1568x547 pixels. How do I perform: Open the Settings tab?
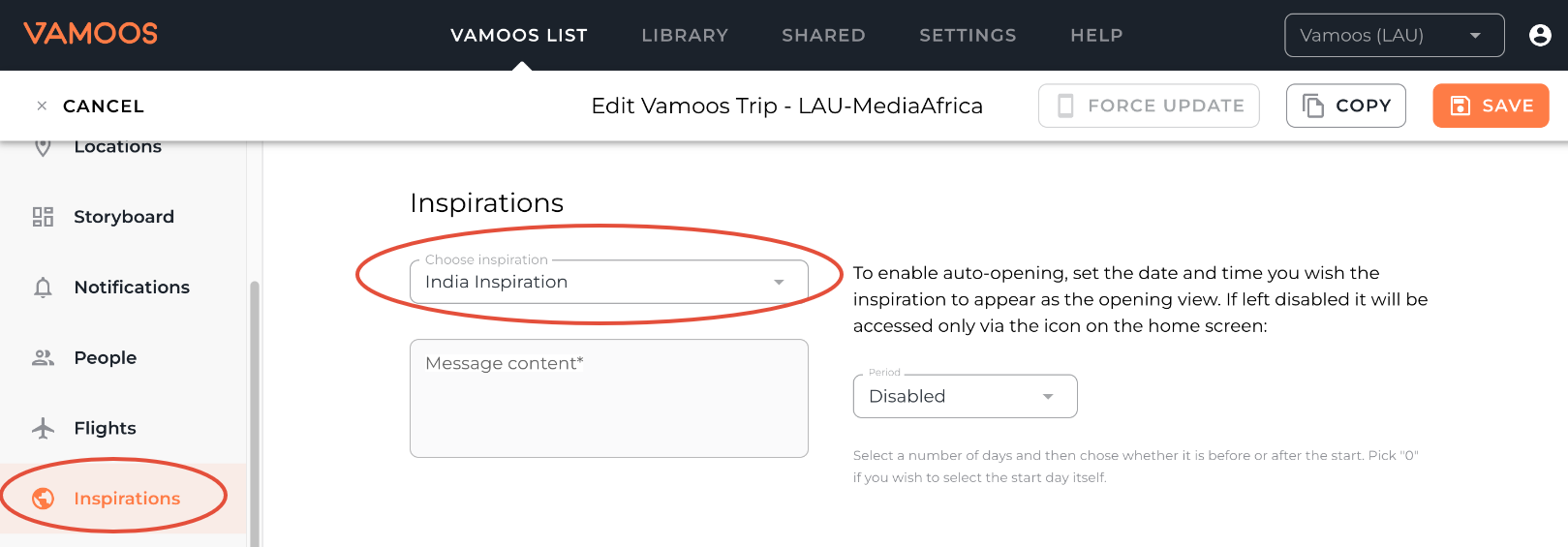[x=968, y=36]
